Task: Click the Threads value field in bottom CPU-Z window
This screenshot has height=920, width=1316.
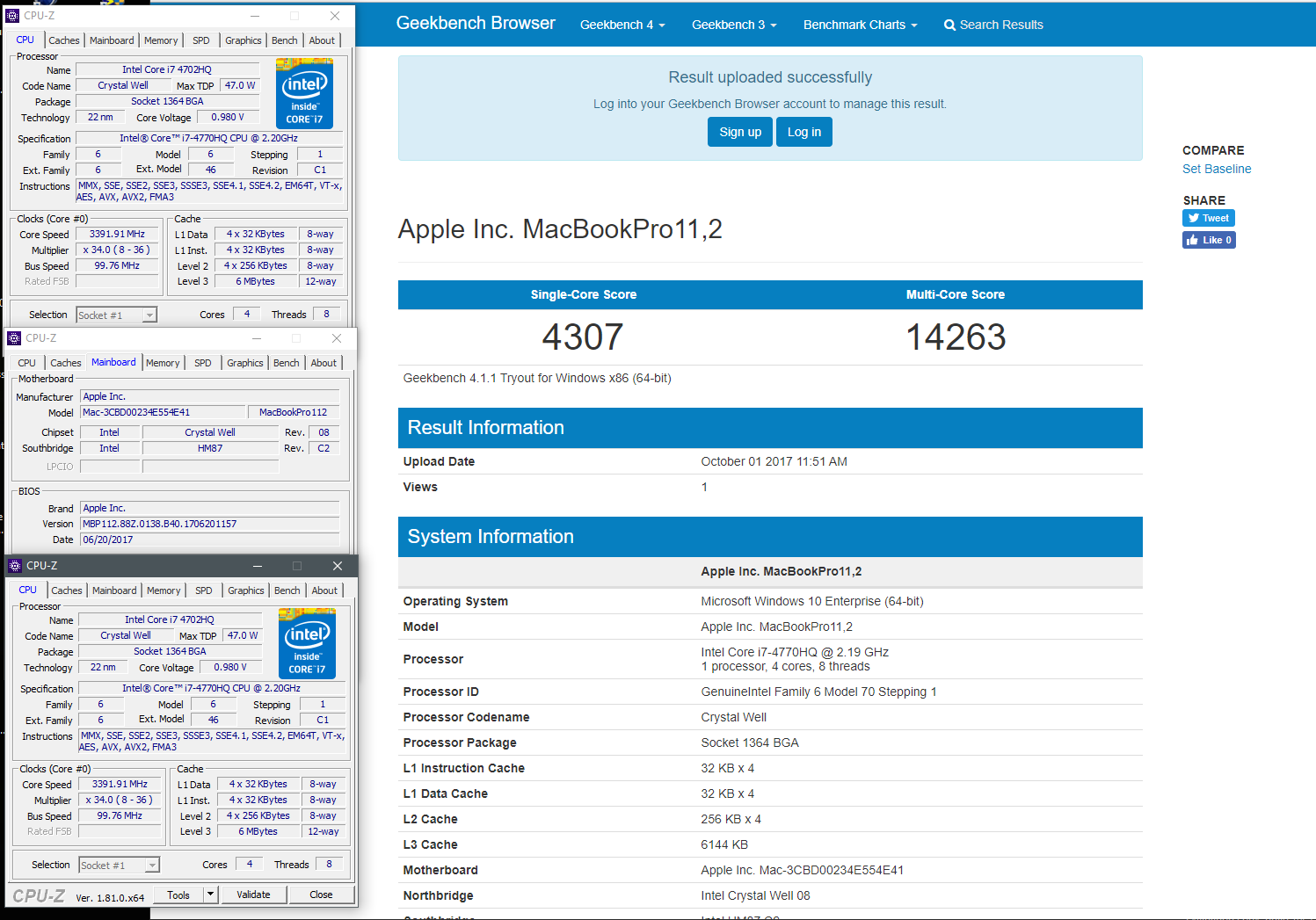Action: 330,865
